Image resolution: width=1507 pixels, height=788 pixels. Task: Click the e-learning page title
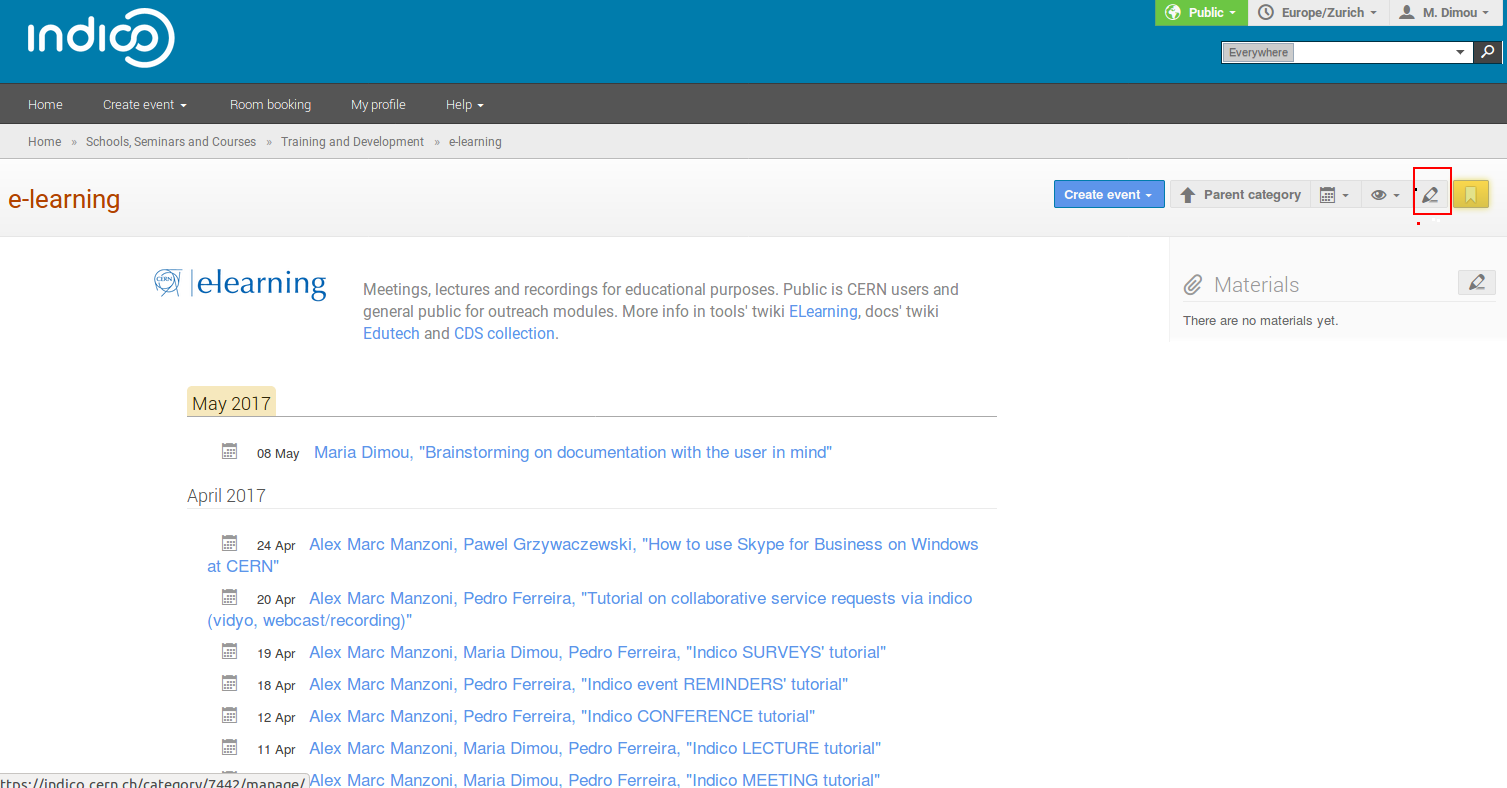click(x=64, y=199)
